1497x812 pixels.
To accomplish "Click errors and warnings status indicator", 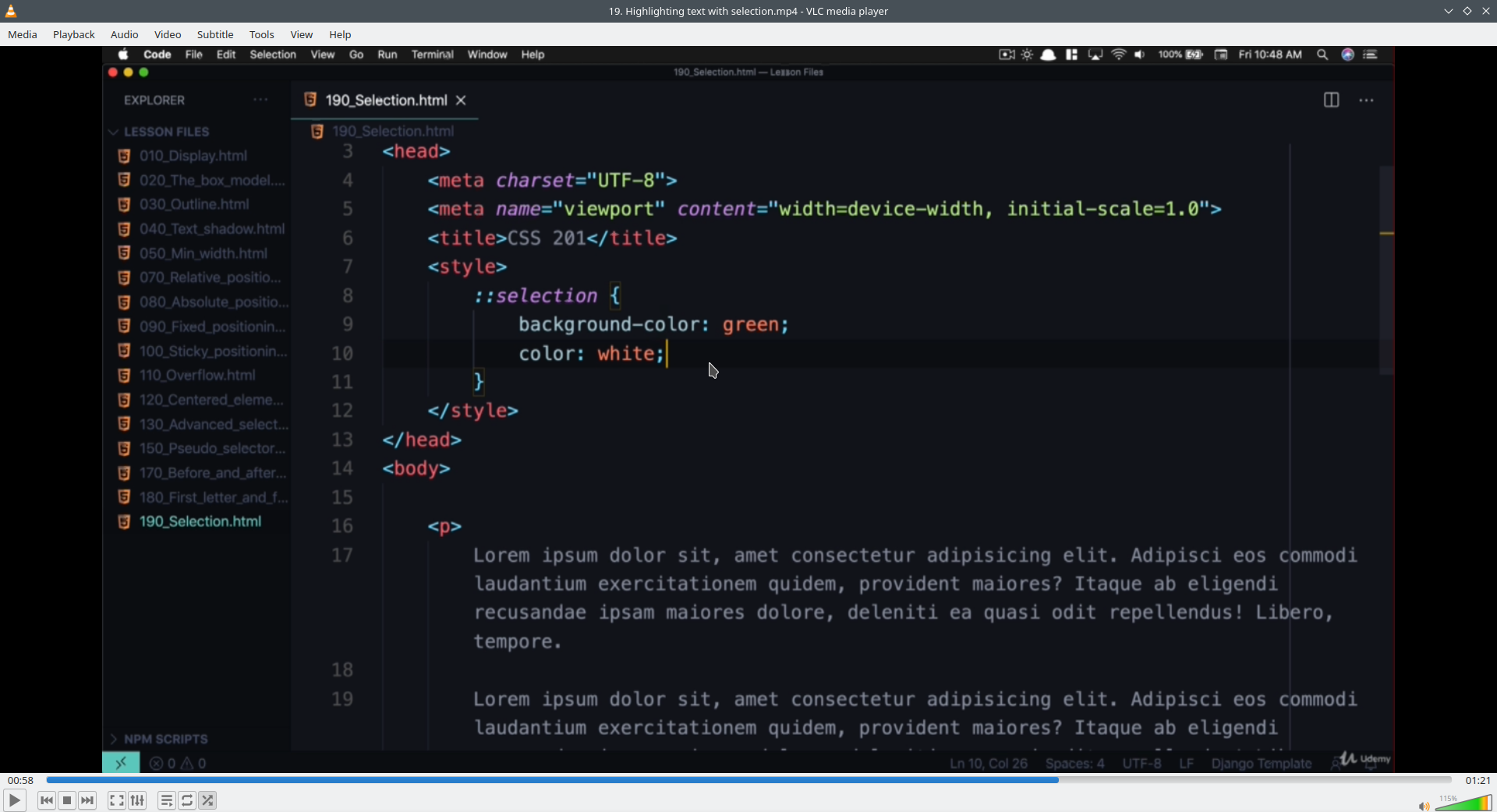I will click(178, 764).
